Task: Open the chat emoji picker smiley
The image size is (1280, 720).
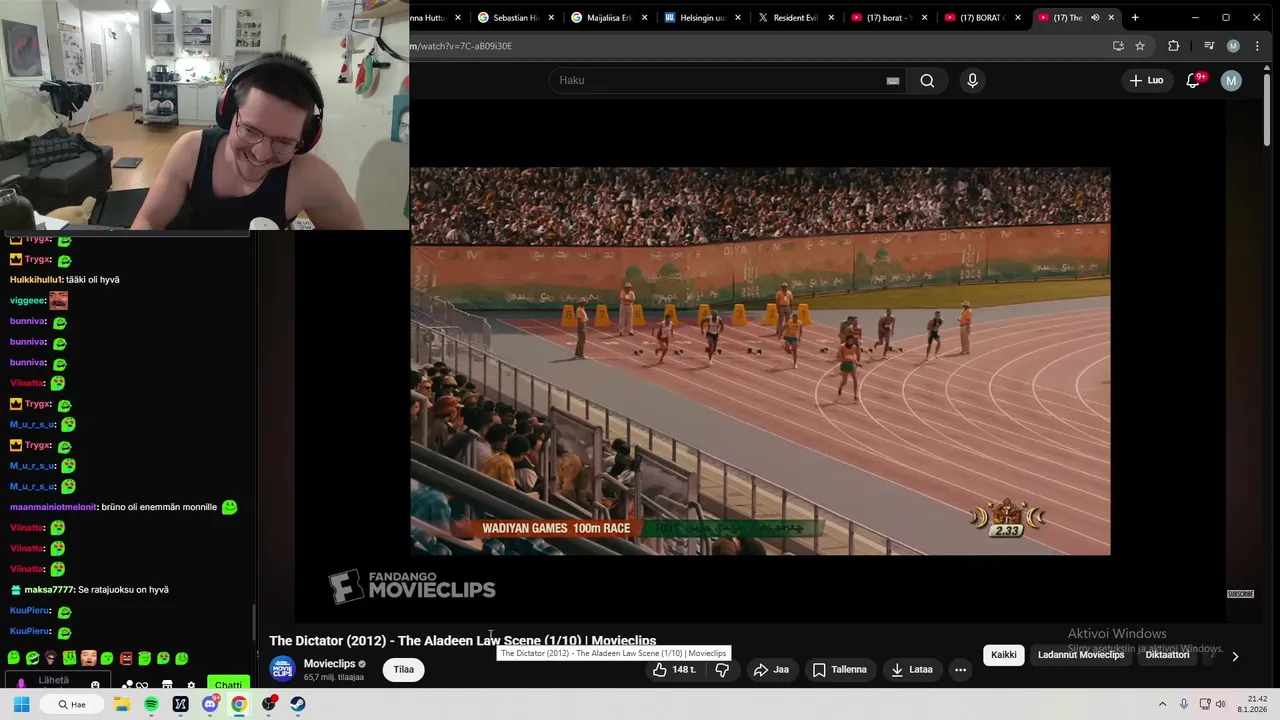Action: point(96,685)
